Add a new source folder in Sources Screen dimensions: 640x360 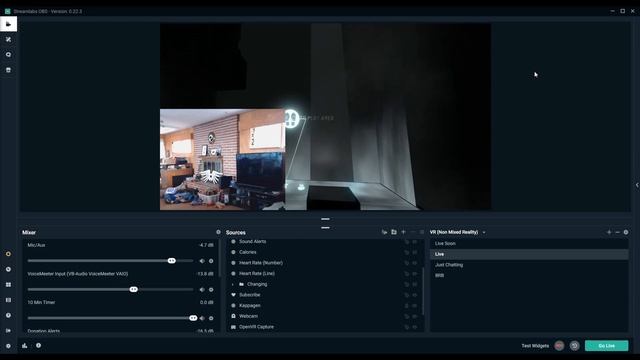(394, 232)
